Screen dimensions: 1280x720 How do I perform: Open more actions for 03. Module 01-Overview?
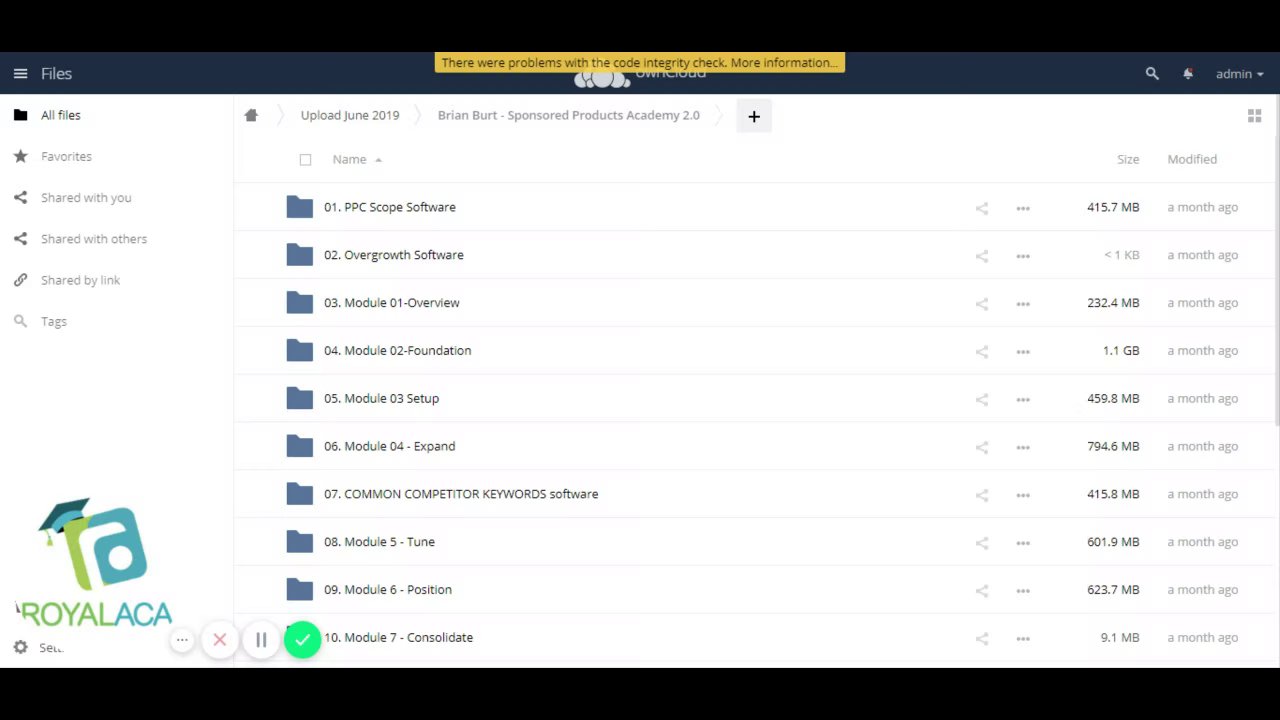click(x=1023, y=304)
